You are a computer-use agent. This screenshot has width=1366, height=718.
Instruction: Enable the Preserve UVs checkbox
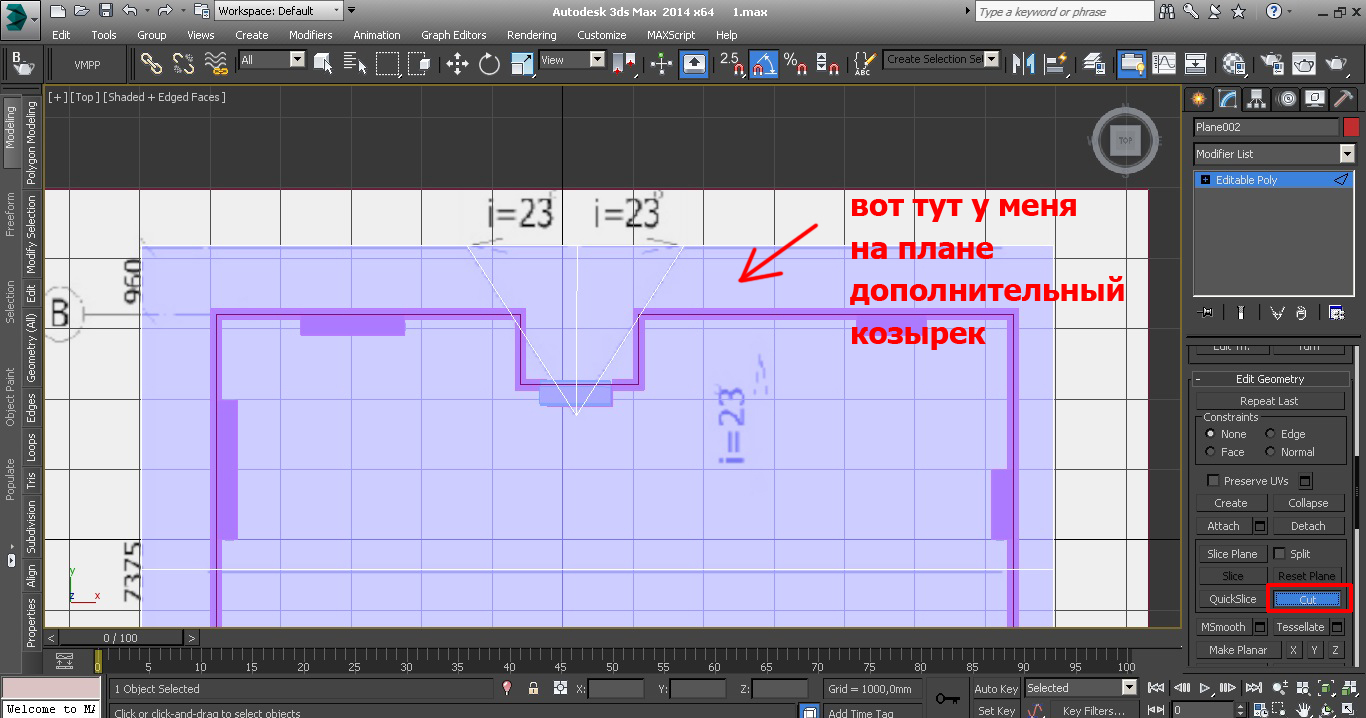(x=1214, y=481)
